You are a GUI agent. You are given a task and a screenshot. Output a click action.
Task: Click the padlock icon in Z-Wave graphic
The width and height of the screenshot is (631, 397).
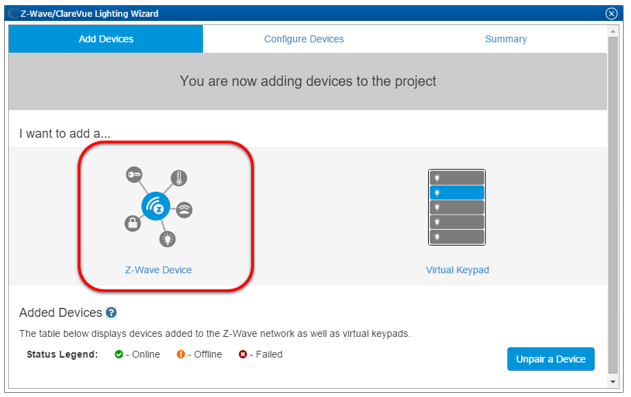coord(132,223)
